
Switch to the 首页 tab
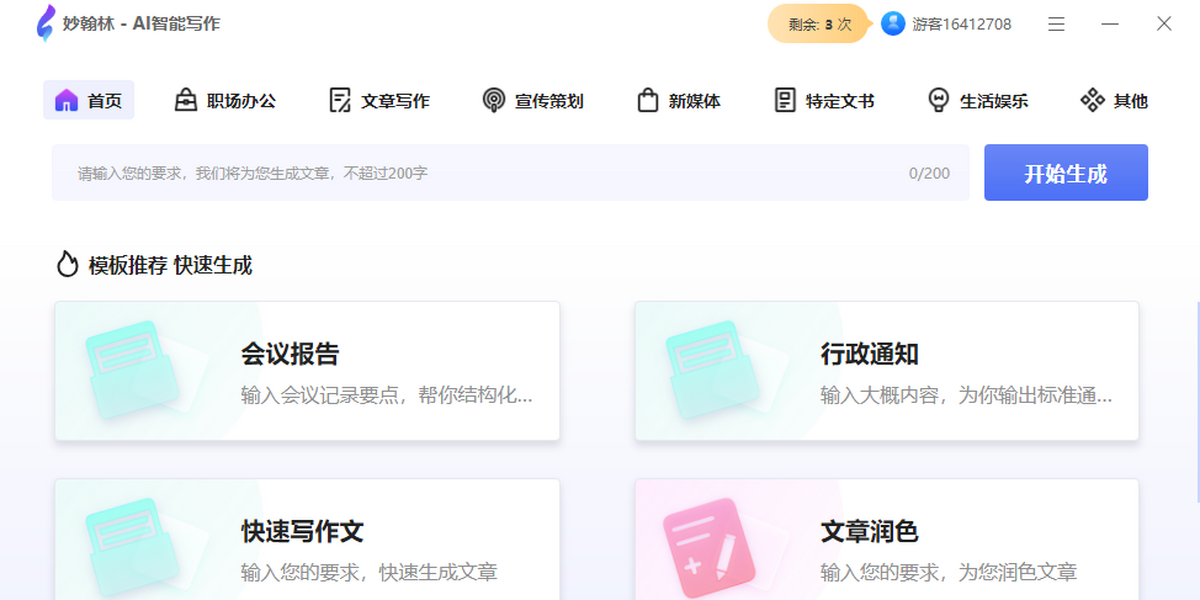[88, 100]
